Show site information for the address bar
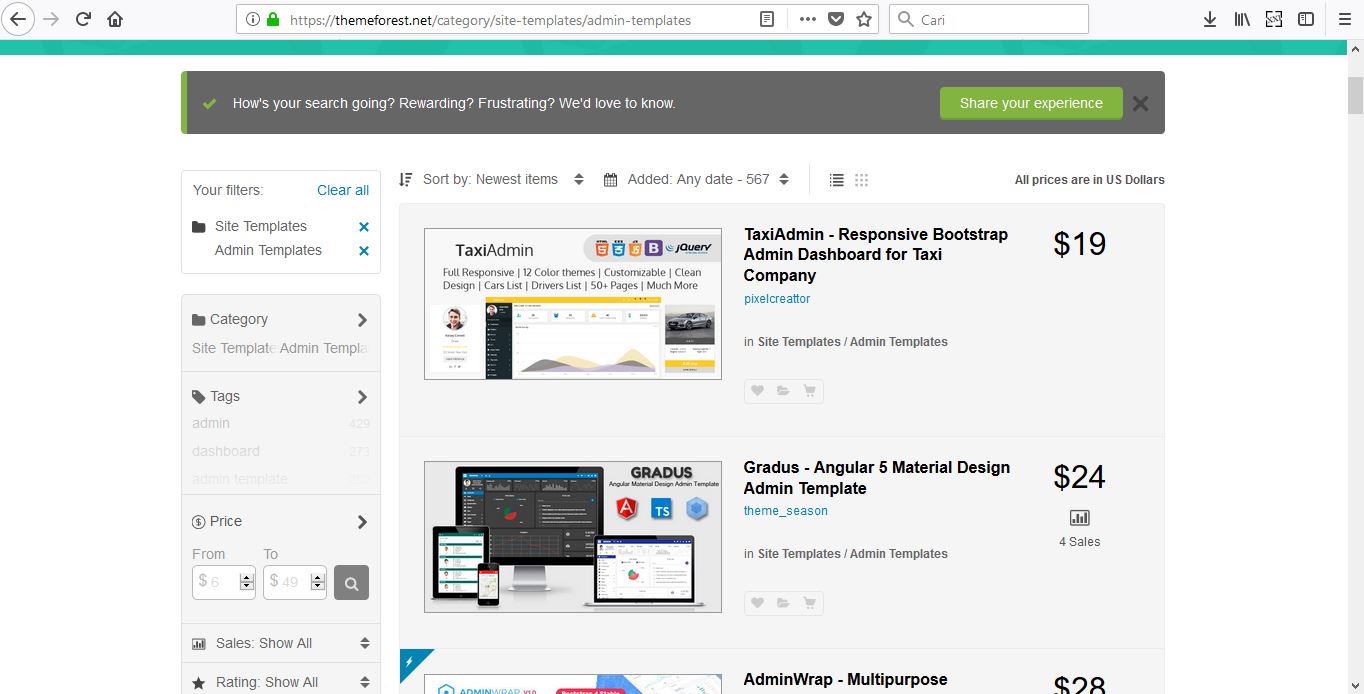The image size is (1364, 694). point(251,19)
